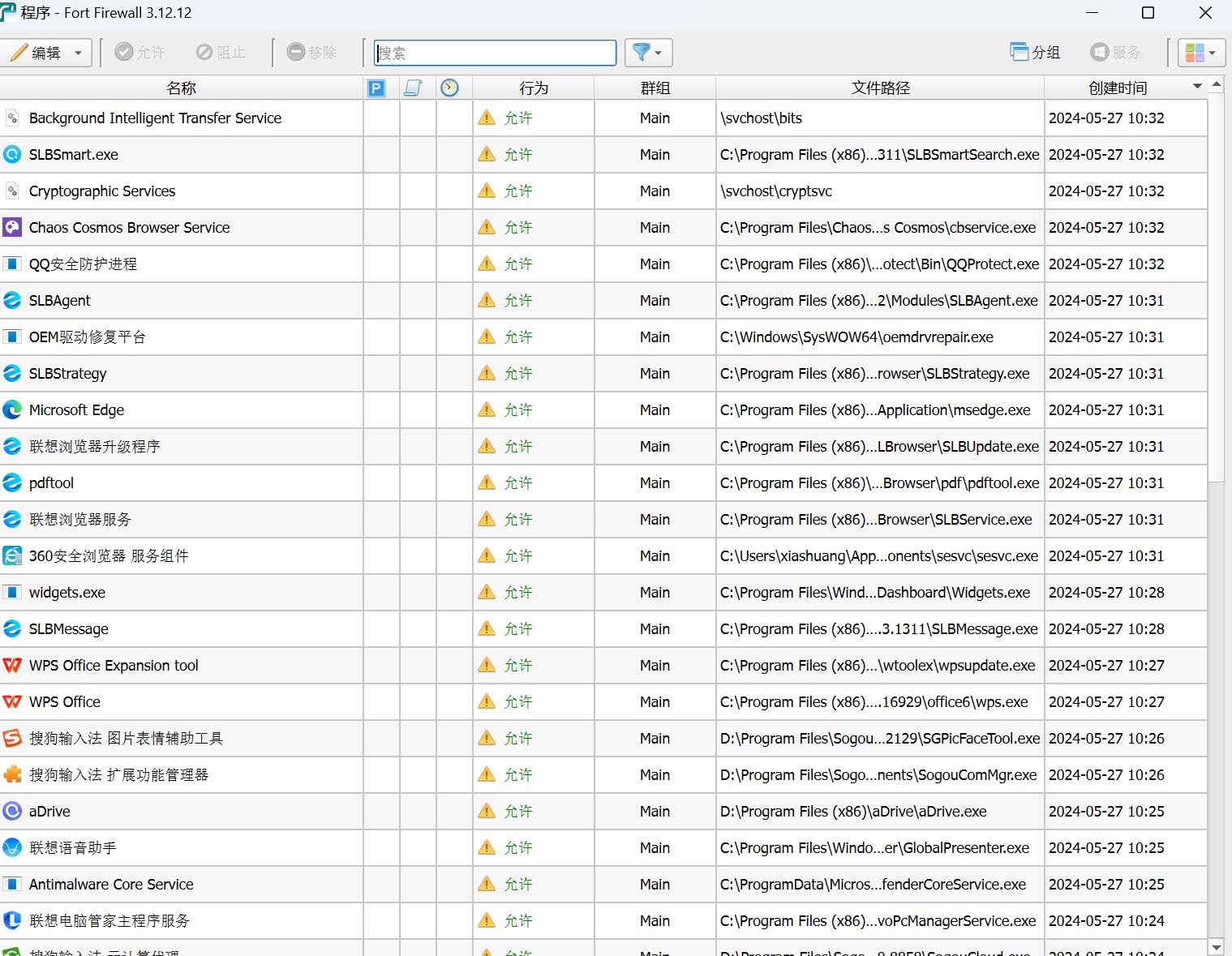
Task: Open the filter funnel dropdown
Action: [647, 53]
